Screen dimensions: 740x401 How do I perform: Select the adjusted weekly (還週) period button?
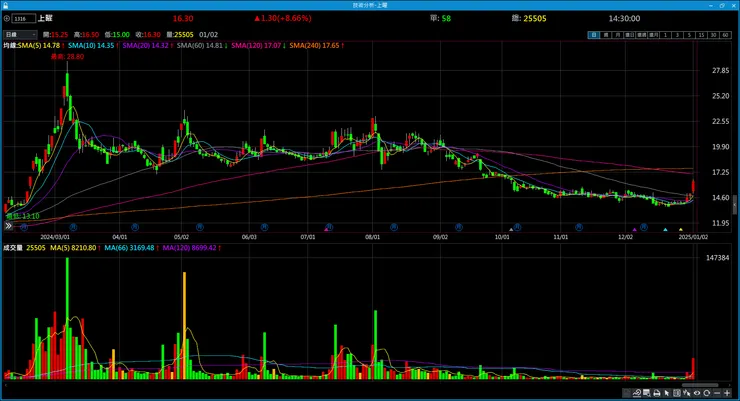tap(641, 35)
